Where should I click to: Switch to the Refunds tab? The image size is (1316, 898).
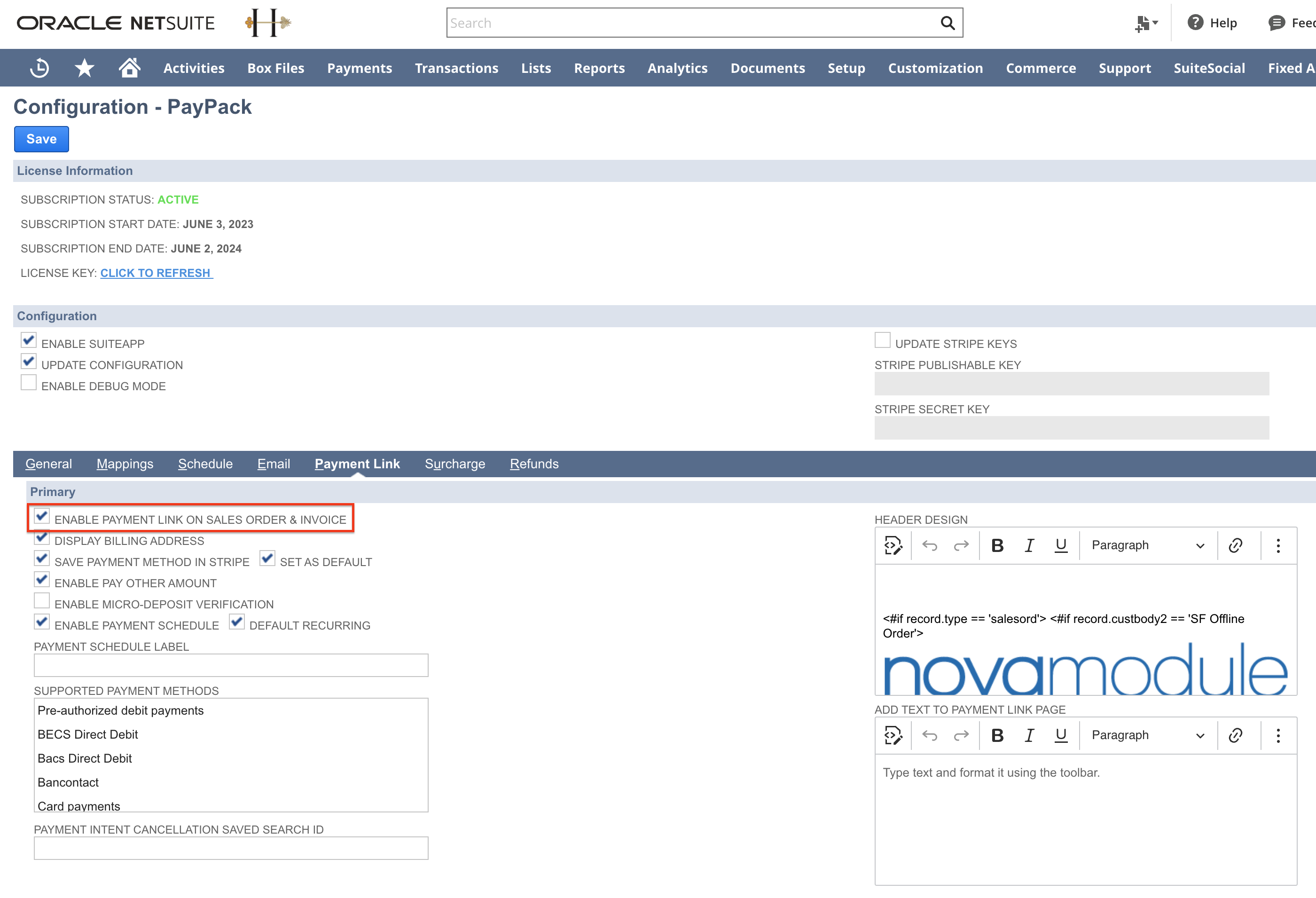(x=534, y=464)
